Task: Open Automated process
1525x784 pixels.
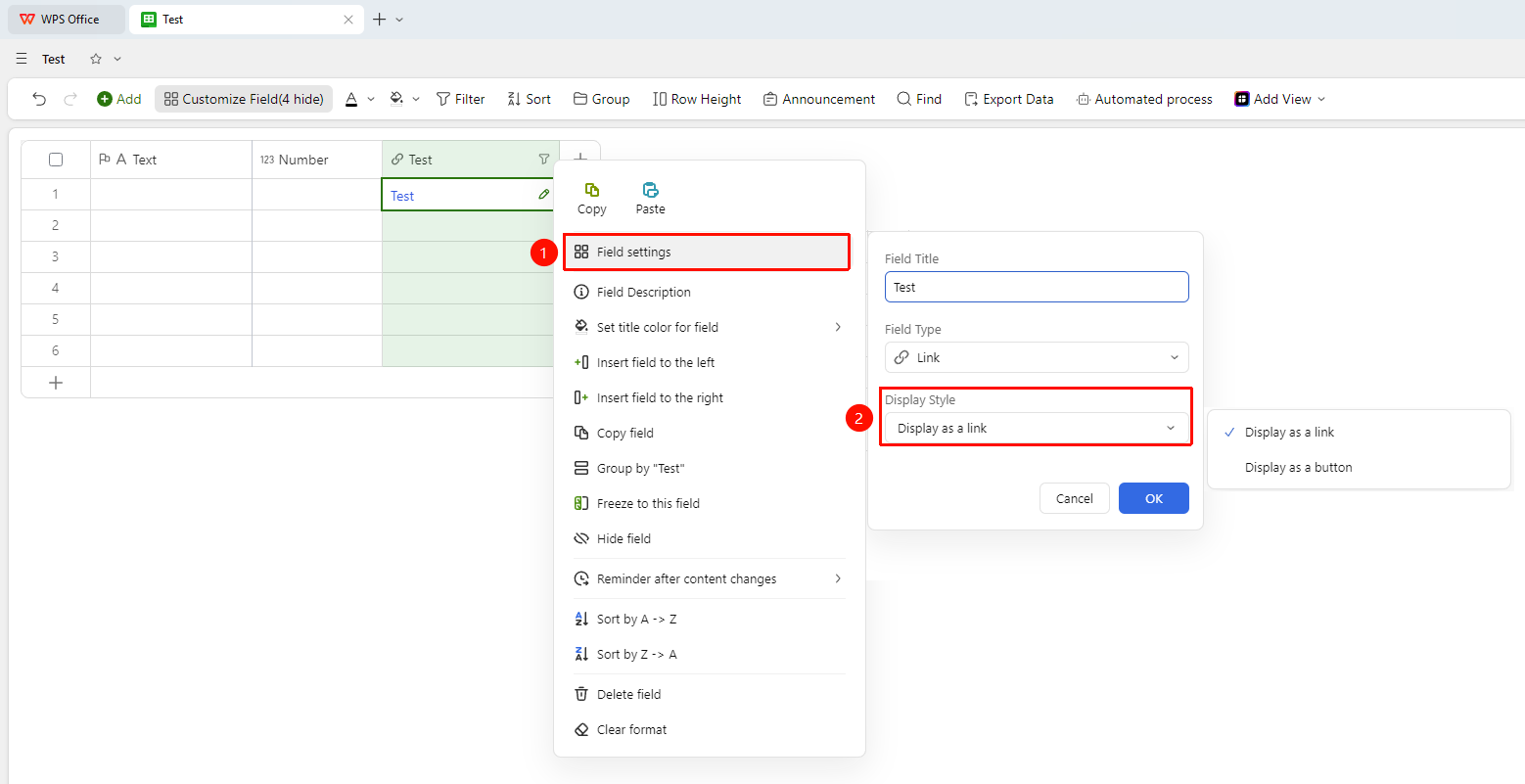Action: click(x=1144, y=99)
